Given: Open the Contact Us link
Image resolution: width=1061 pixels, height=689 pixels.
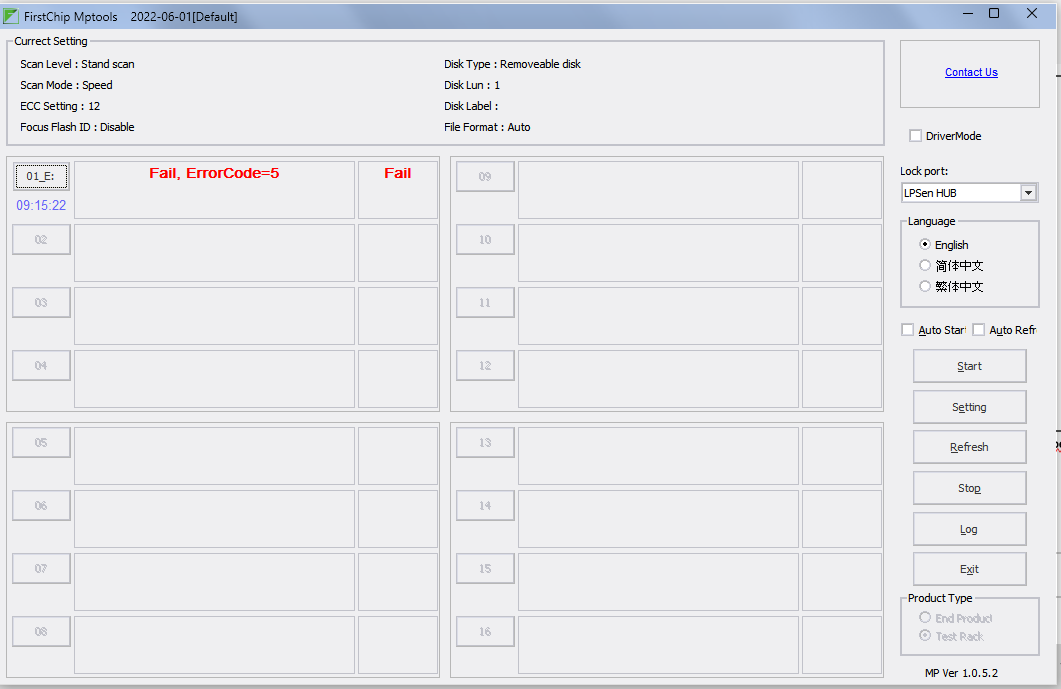Looking at the screenshot, I should coord(971,72).
